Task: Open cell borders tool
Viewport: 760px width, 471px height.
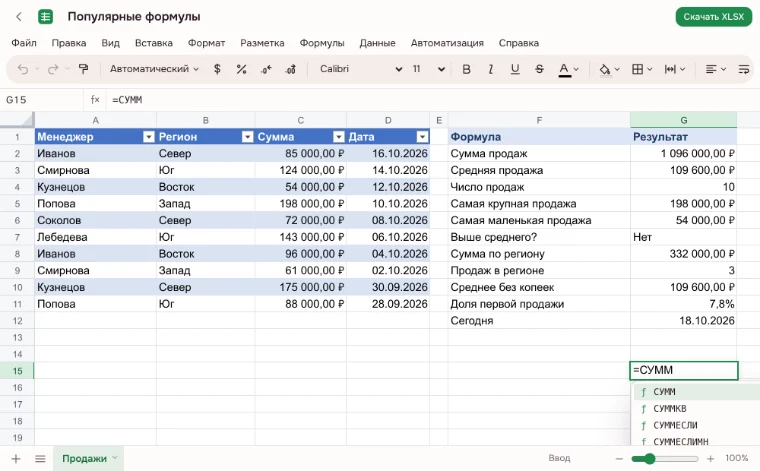Action: coord(637,69)
